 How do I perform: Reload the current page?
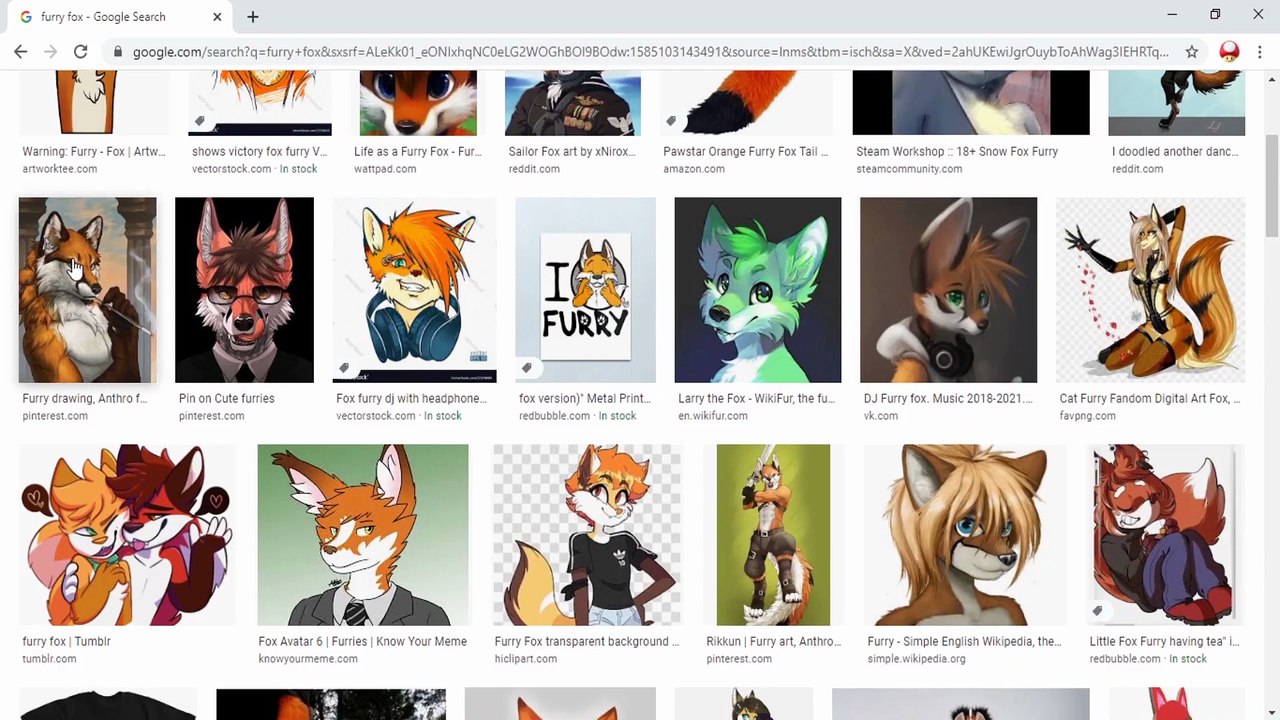[80, 51]
